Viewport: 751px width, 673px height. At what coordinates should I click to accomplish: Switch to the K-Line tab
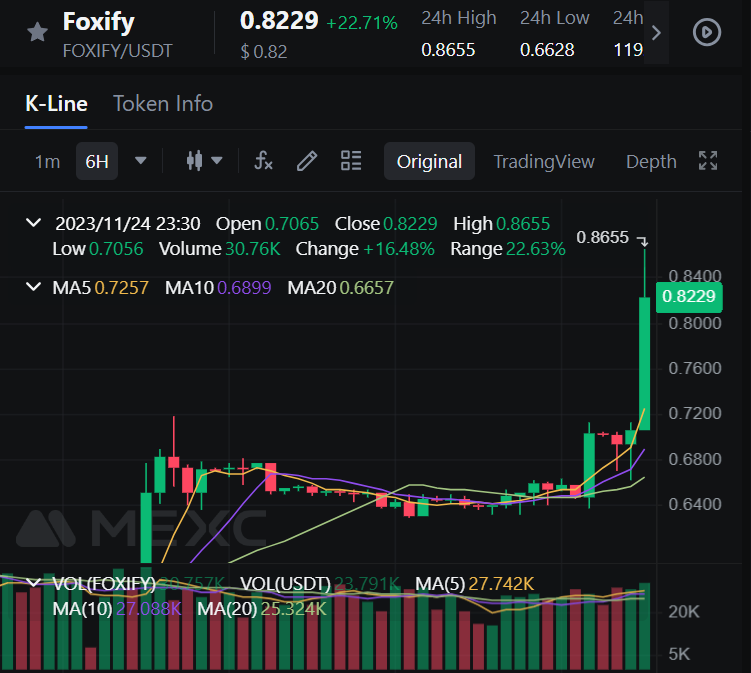point(56,104)
